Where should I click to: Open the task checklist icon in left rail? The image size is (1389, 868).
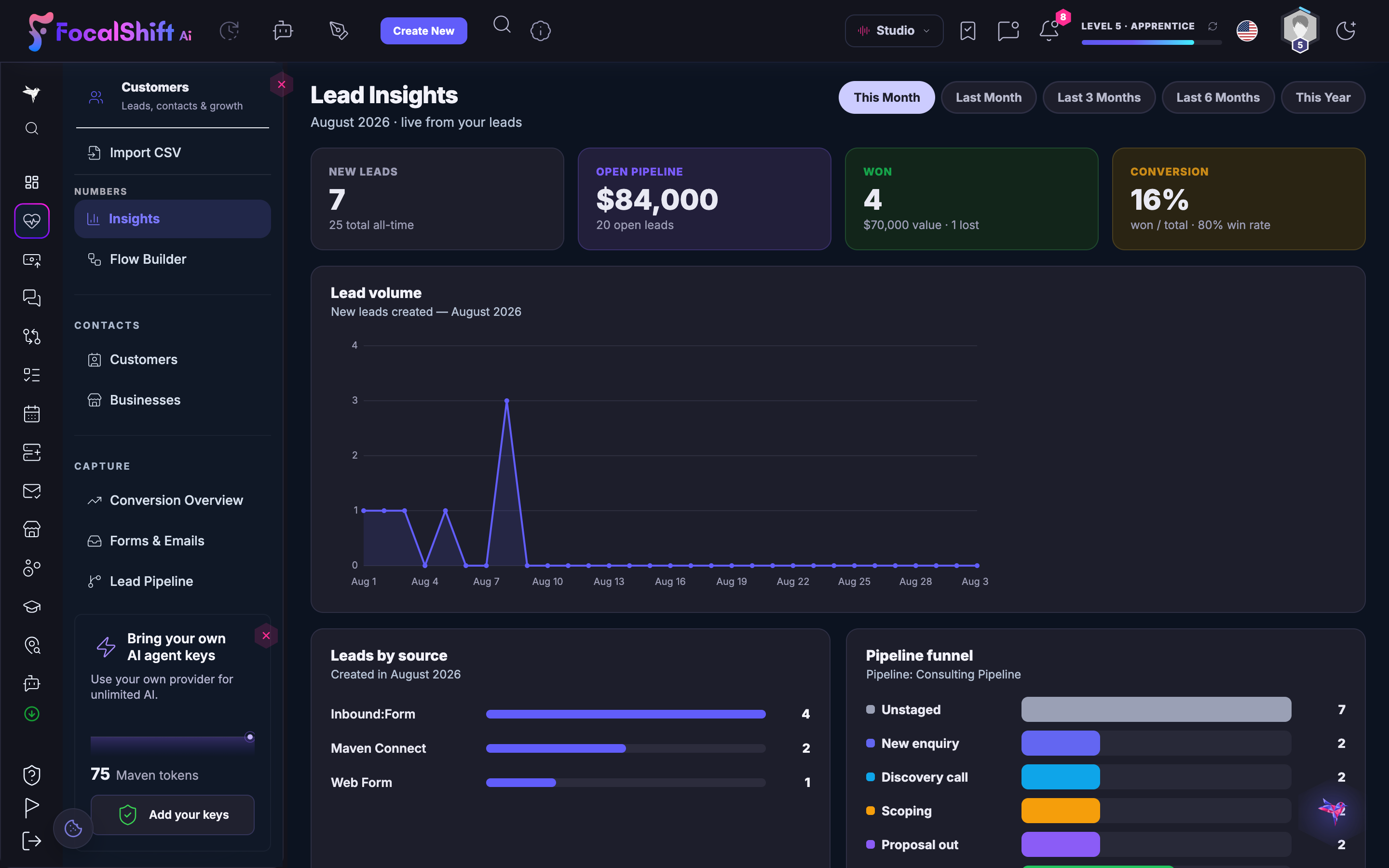click(x=32, y=375)
